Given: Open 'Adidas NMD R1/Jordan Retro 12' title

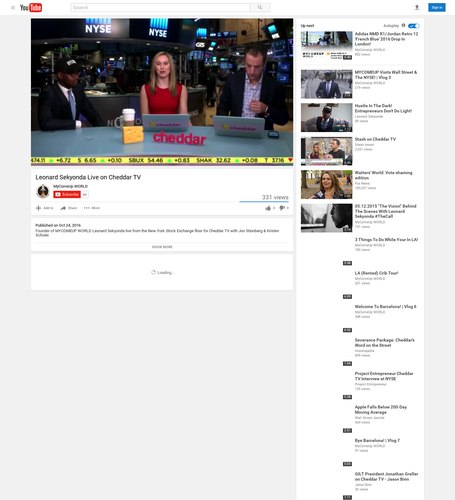Looking at the screenshot, I should click(x=386, y=39).
